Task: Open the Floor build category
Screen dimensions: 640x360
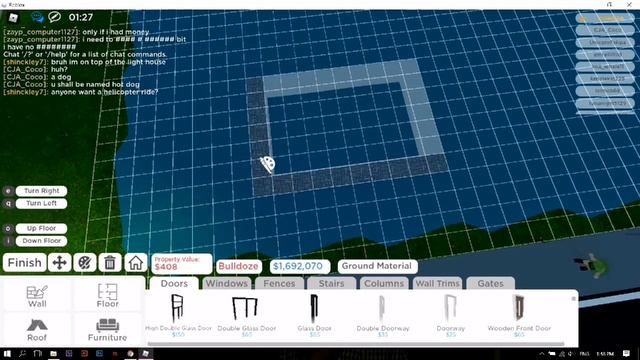Action: [x=108, y=296]
